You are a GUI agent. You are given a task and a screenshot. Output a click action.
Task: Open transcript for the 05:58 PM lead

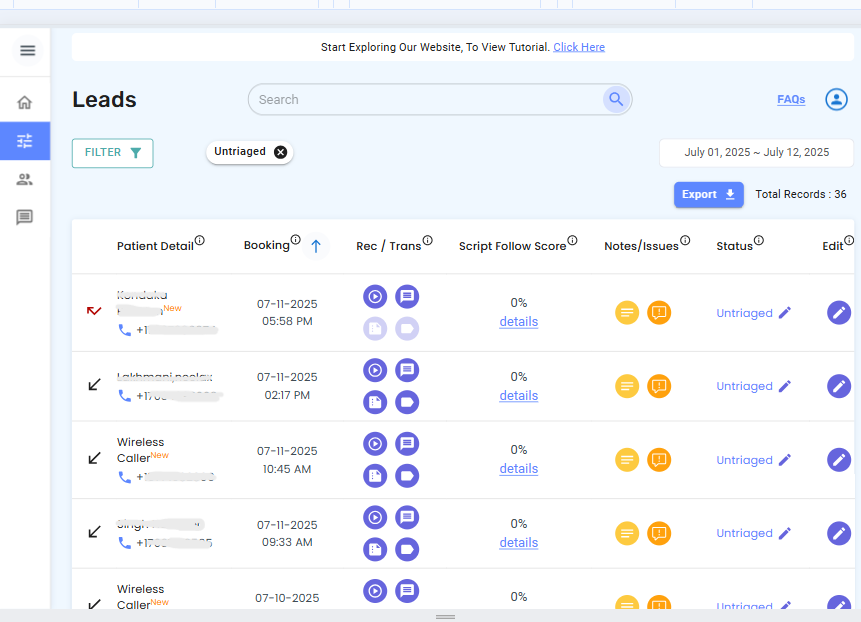point(407,296)
